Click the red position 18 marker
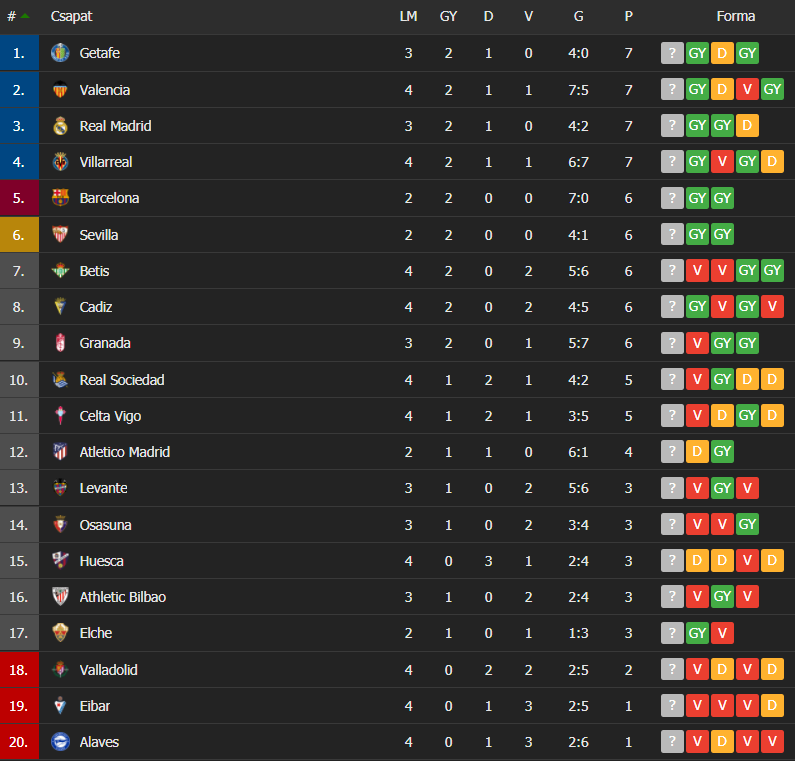Screen dimensions: 795x761 (19, 670)
